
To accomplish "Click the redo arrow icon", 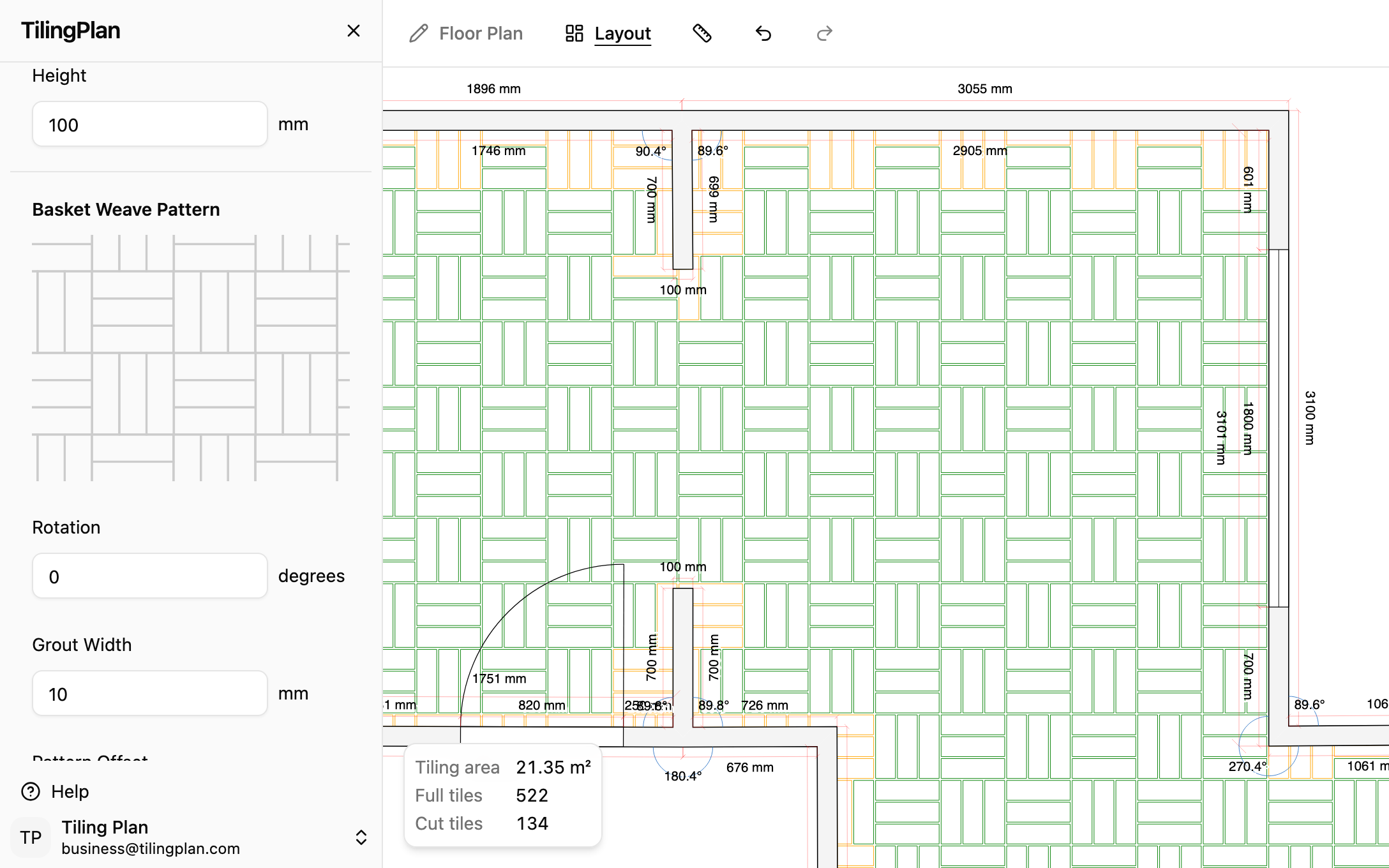I will click(x=825, y=33).
